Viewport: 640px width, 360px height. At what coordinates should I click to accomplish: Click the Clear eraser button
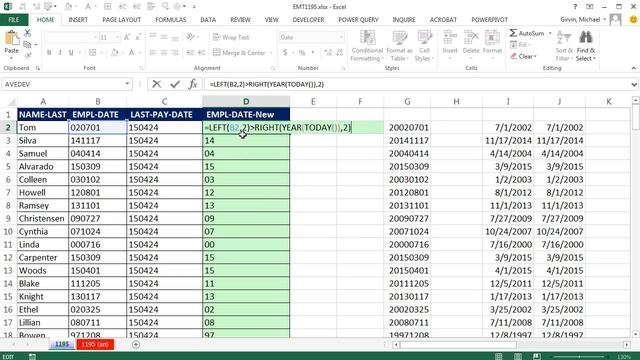pos(523,56)
